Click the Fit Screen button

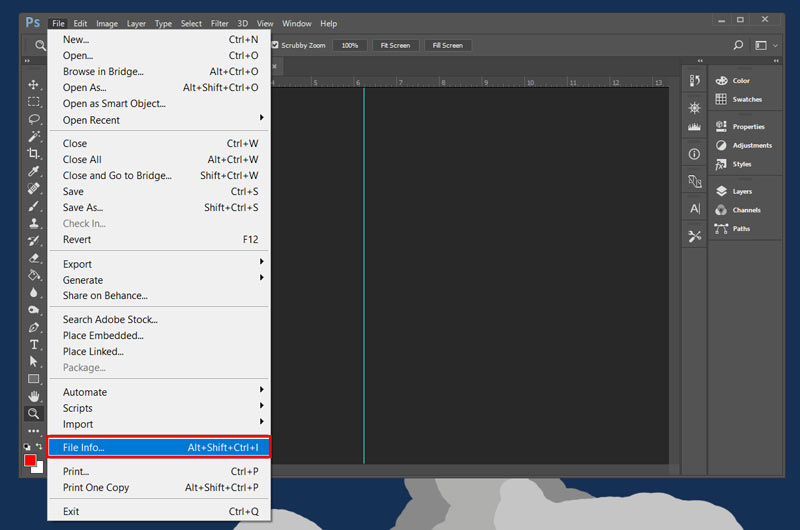point(395,45)
